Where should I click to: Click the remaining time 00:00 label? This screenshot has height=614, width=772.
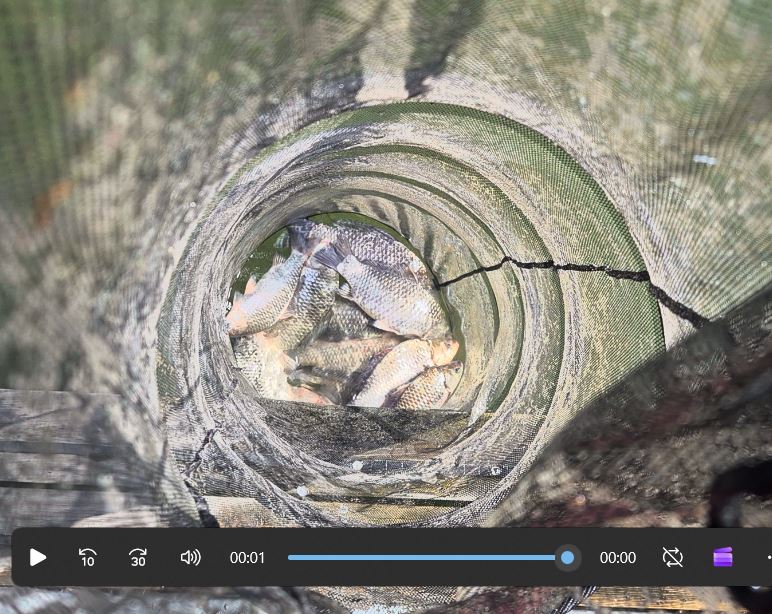617,557
